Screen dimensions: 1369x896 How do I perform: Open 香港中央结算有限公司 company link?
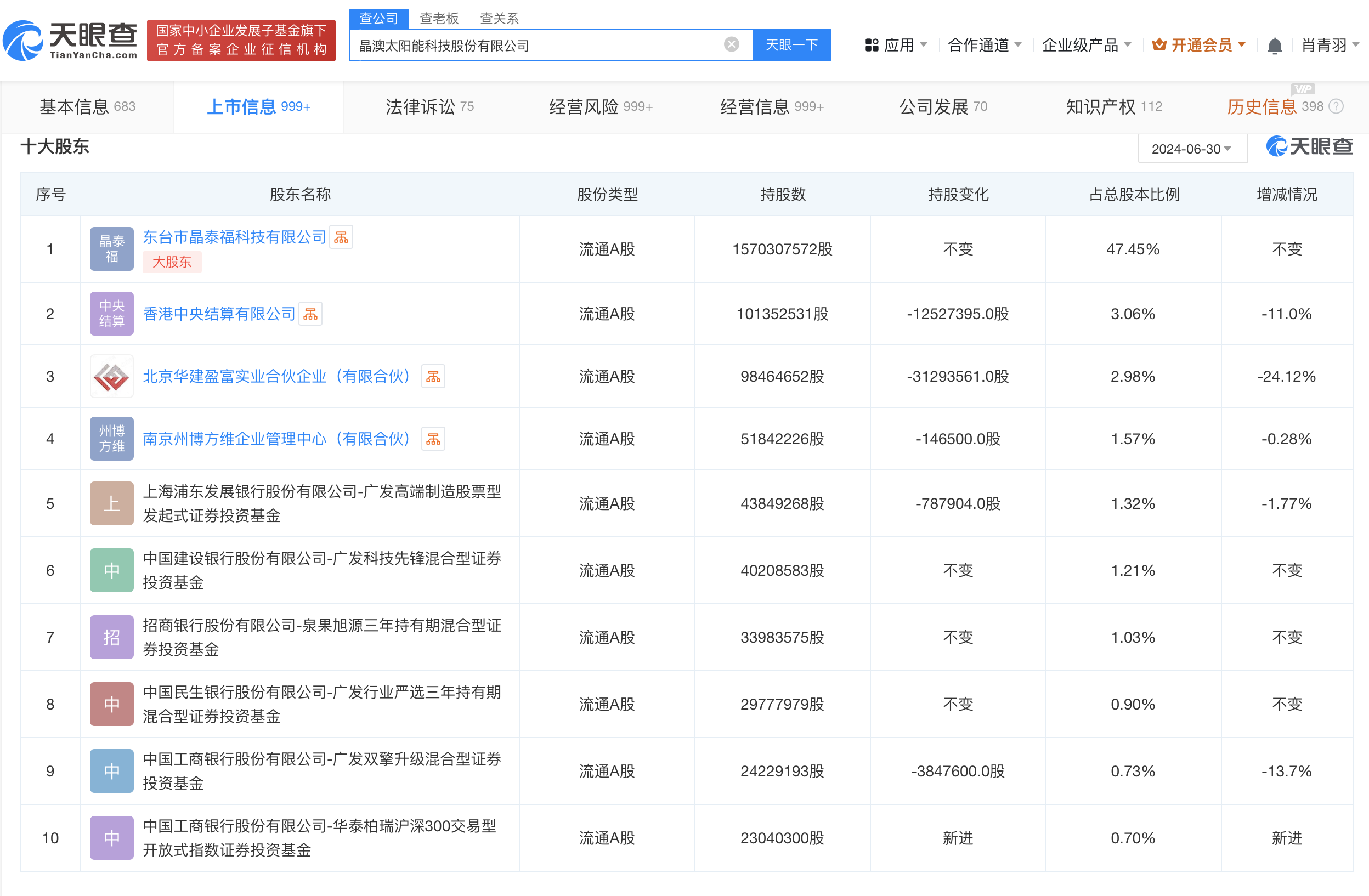click(219, 314)
